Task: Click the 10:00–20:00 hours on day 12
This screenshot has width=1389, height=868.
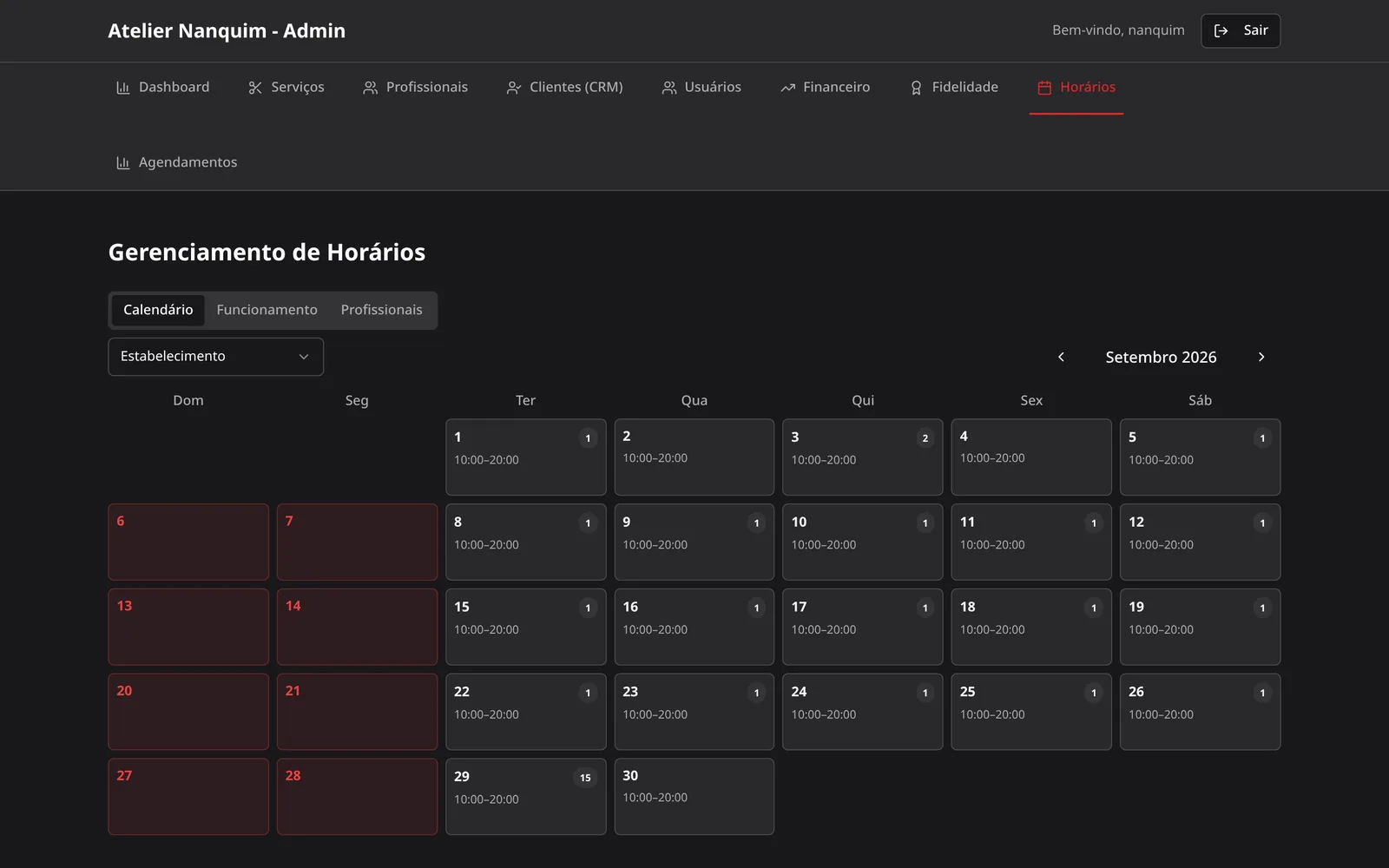Action: pos(1161,545)
